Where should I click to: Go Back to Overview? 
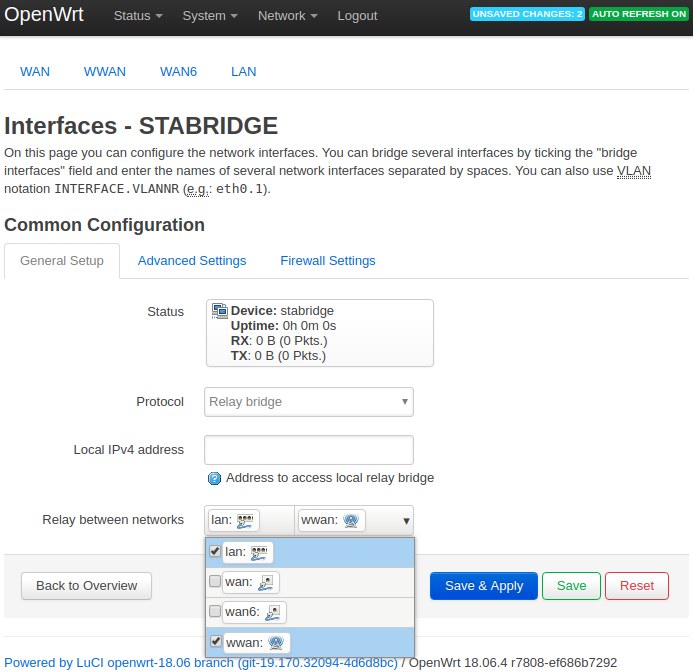click(87, 586)
